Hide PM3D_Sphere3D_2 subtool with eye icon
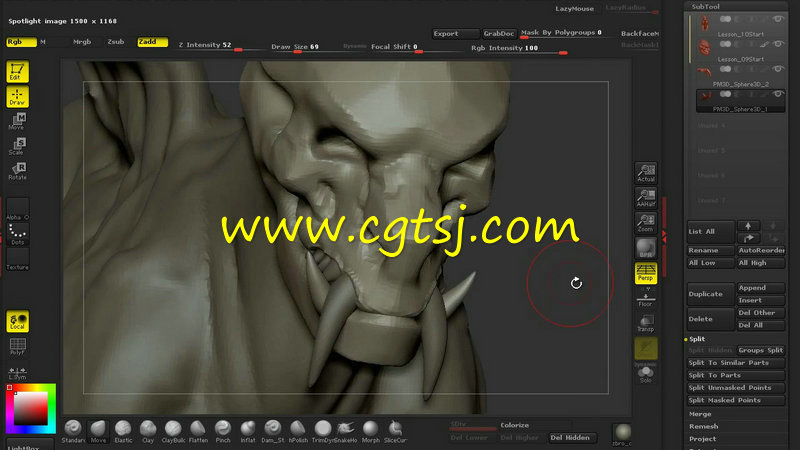This screenshot has width=800, height=450. 778,69
